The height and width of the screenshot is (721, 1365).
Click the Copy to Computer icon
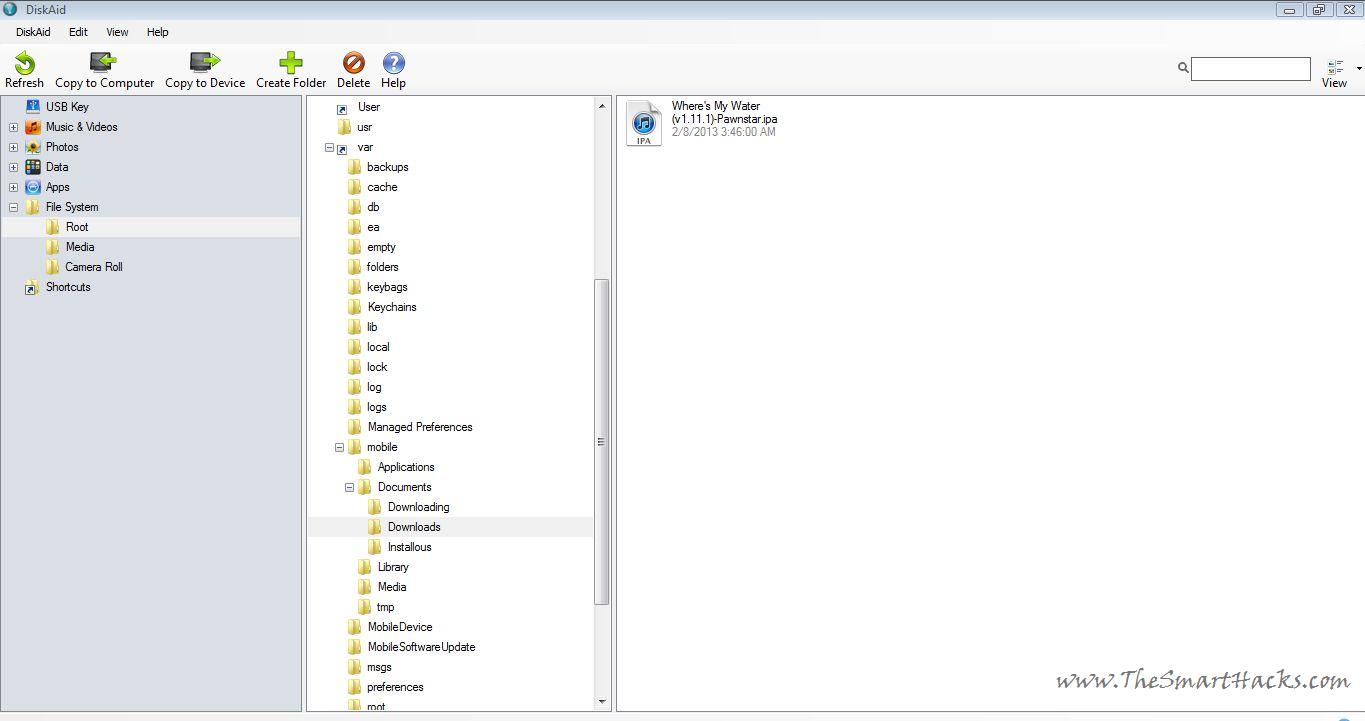tap(103, 63)
